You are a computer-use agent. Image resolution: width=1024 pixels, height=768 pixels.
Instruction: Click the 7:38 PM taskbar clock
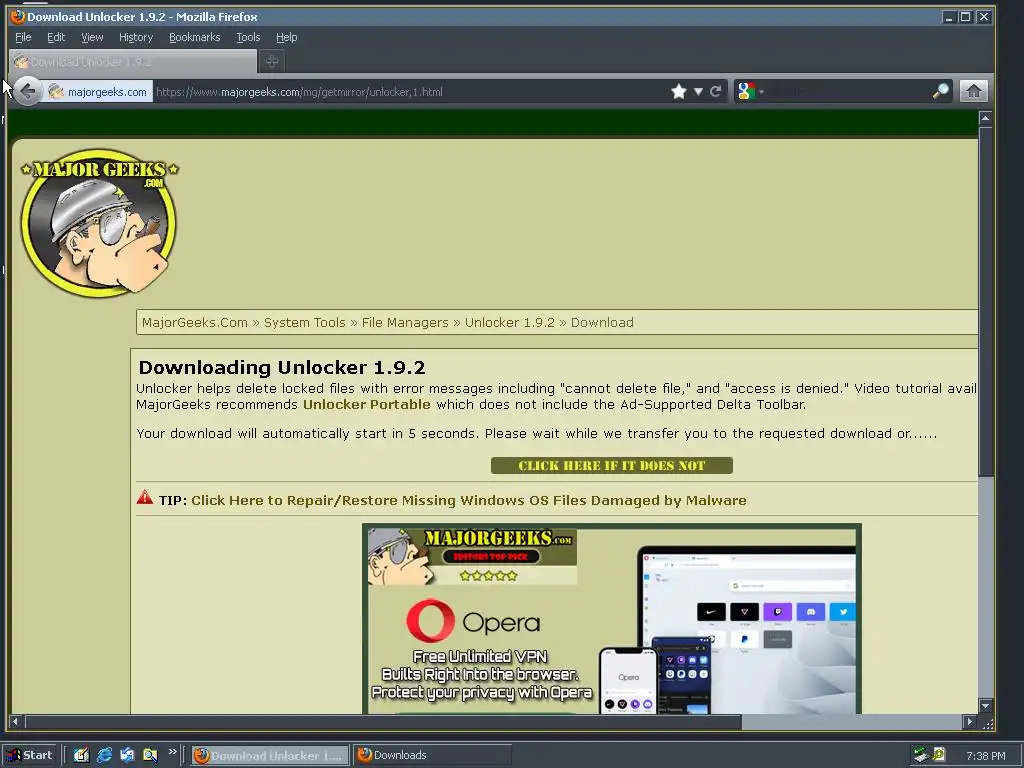[985, 756]
